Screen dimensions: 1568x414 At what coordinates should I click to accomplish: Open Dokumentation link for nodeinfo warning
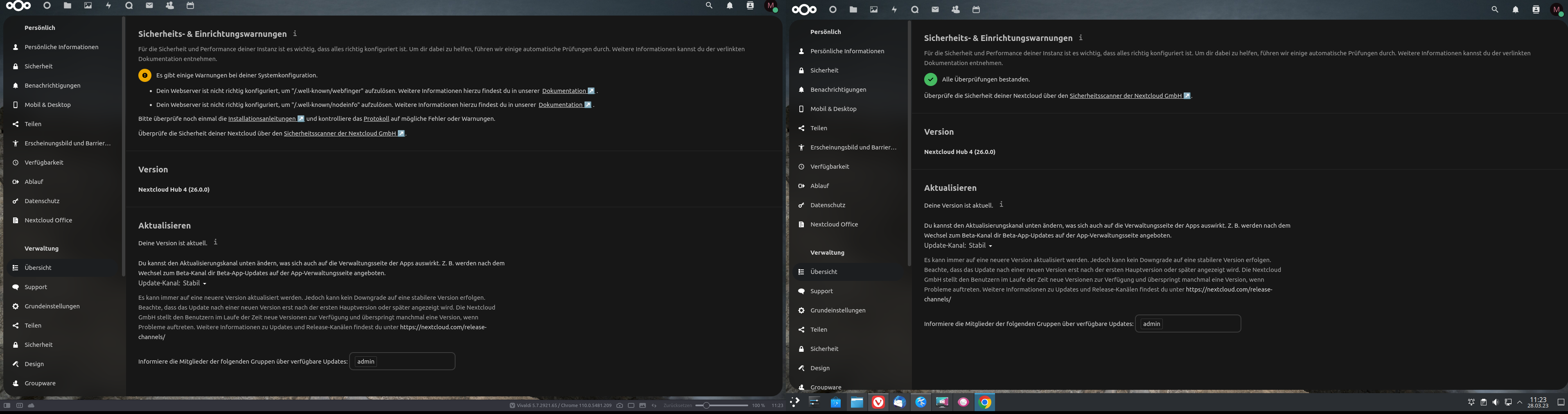coord(565,105)
